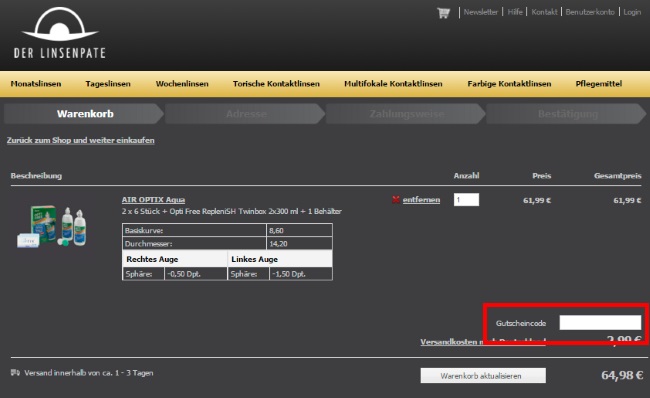Click the Der Linsenpate logo
This screenshot has width=650, height=398.
(60, 33)
